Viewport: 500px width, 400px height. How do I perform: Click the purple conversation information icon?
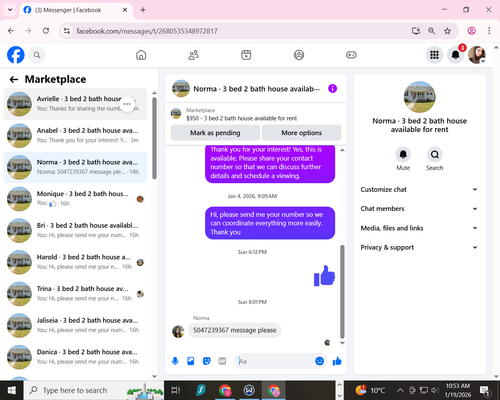pyautogui.click(x=332, y=89)
